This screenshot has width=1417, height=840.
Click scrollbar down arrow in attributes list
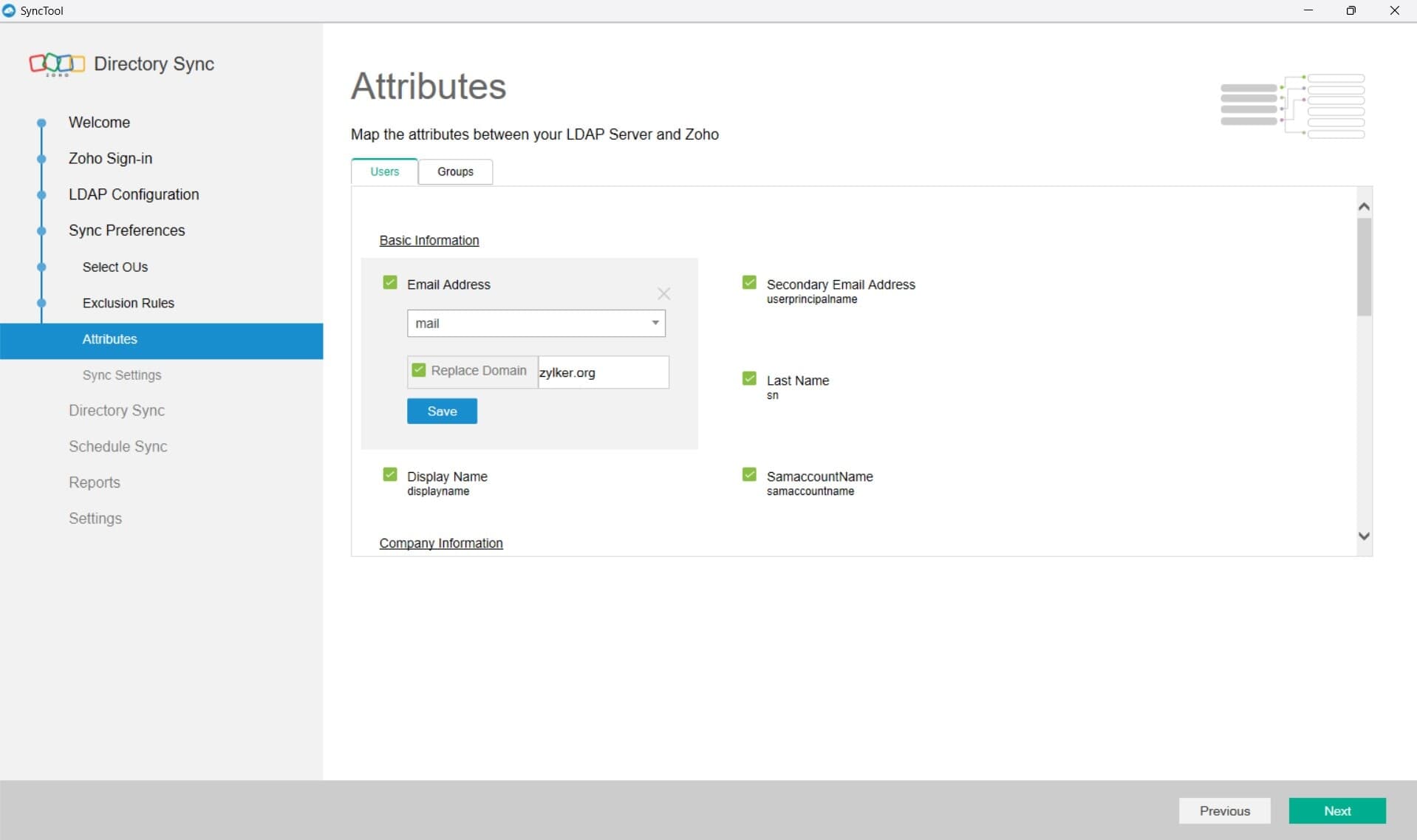[1364, 536]
